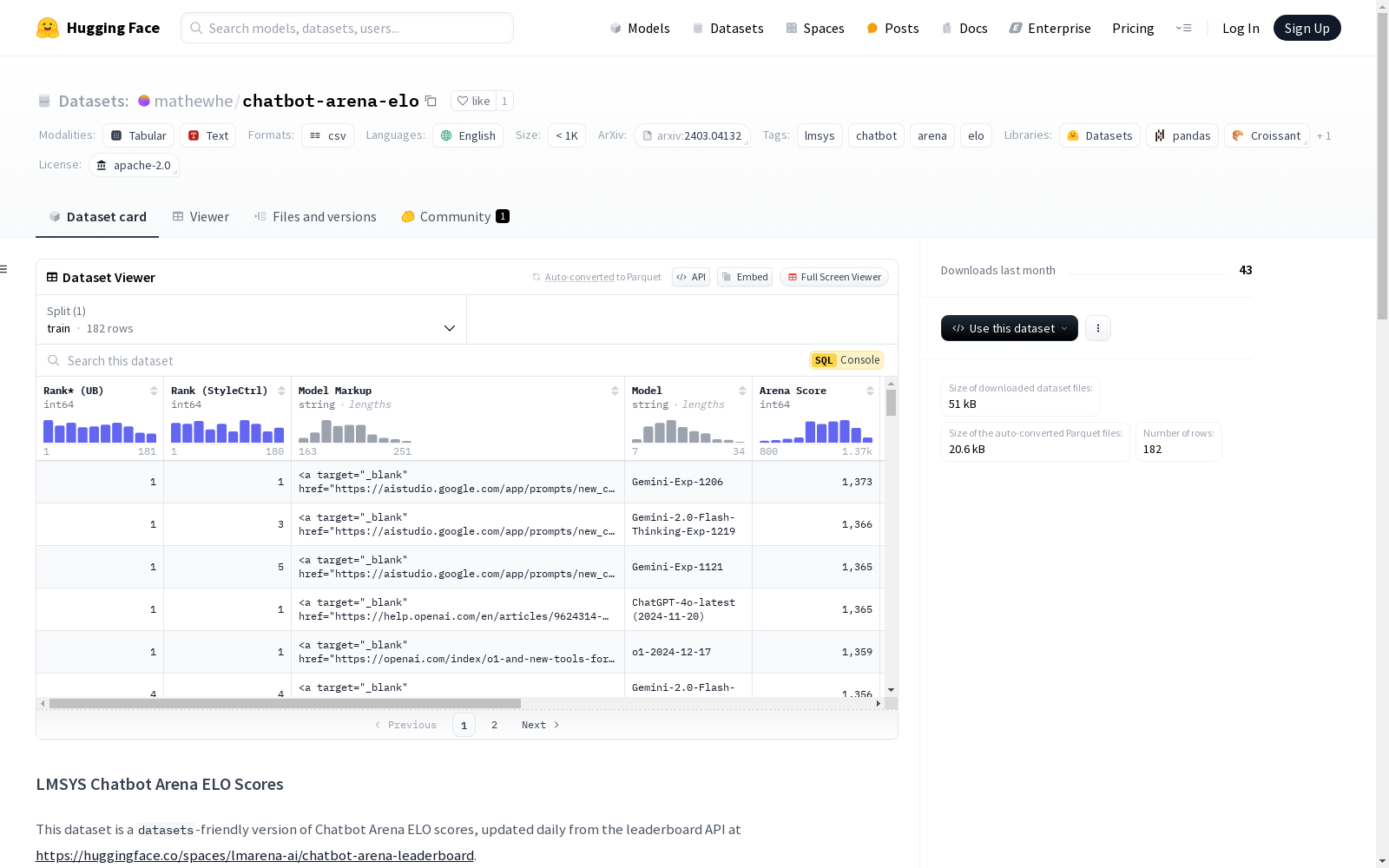Open the mathewhe user profile link
This screenshot has height=868, width=1389.
pyautogui.click(x=194, y=101)
